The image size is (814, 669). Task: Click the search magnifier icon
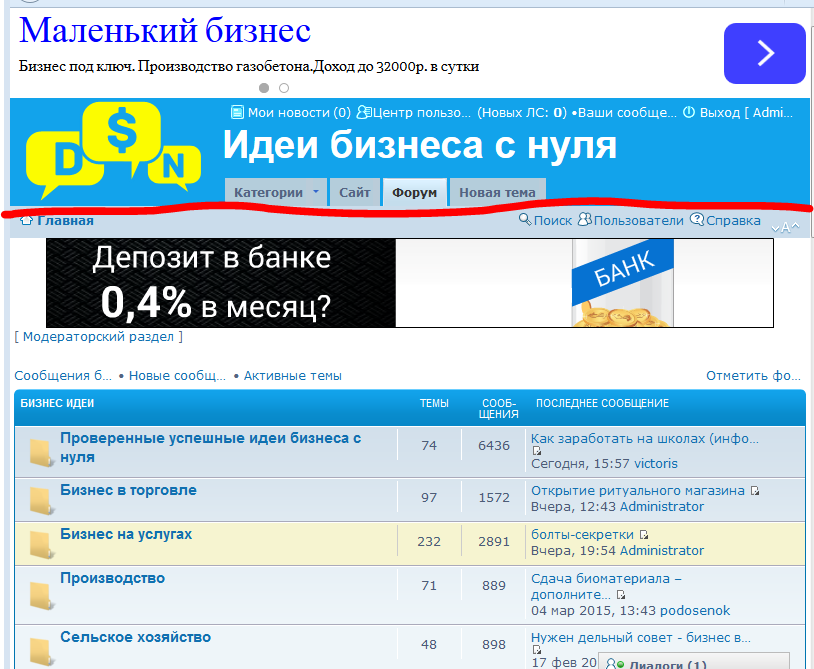(x=525, y=220)
